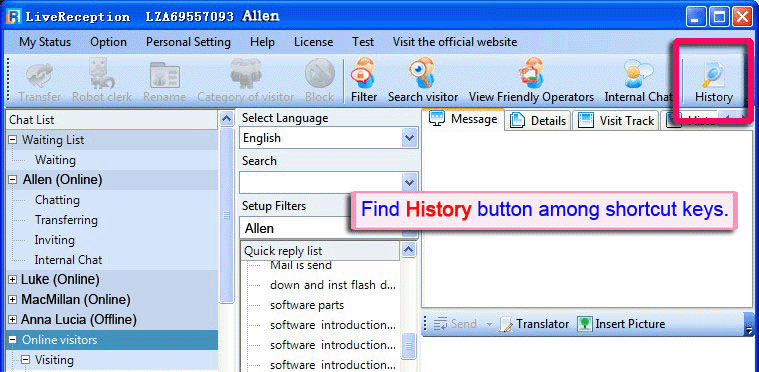This screenshot has width=759, height=372.
Task: Collapse the Allen (Online) node
Action: [13, 180]
